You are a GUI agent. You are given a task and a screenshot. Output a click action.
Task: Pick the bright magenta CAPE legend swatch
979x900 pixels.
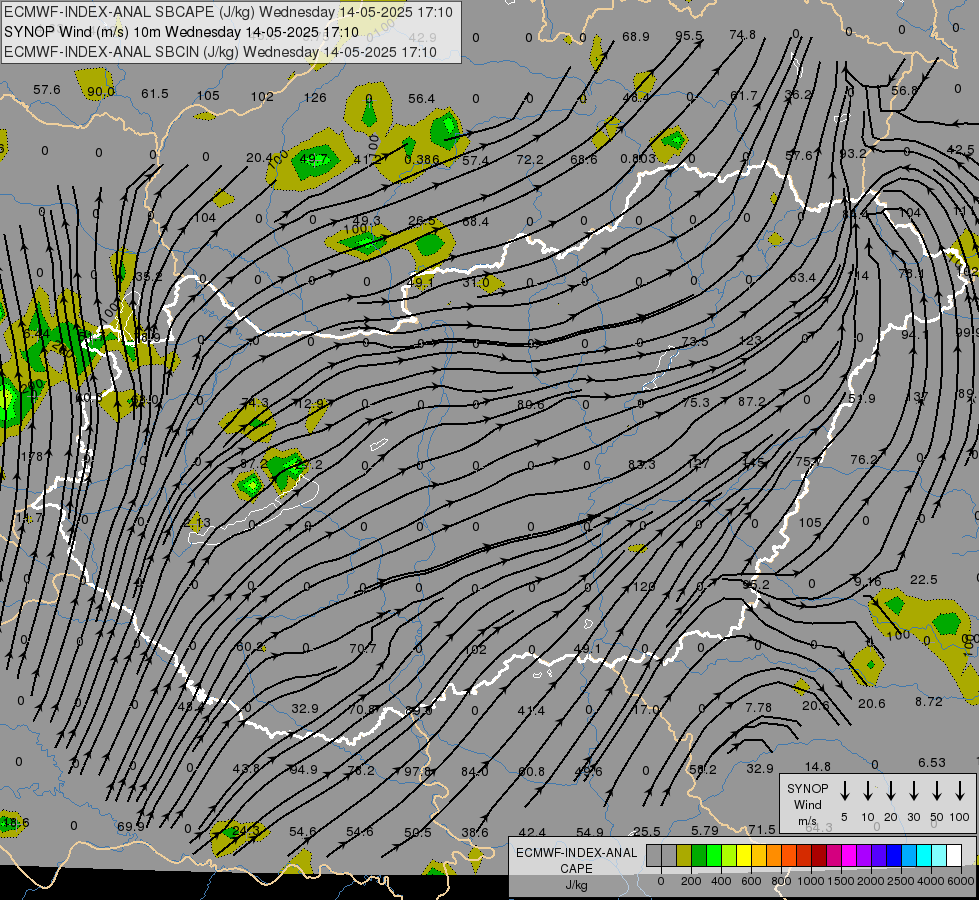[849, 855]
